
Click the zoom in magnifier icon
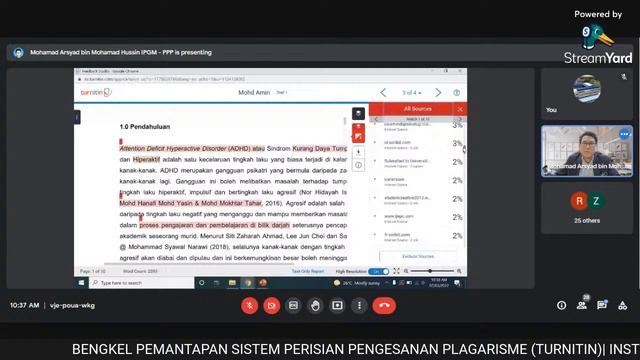[459, 271]
